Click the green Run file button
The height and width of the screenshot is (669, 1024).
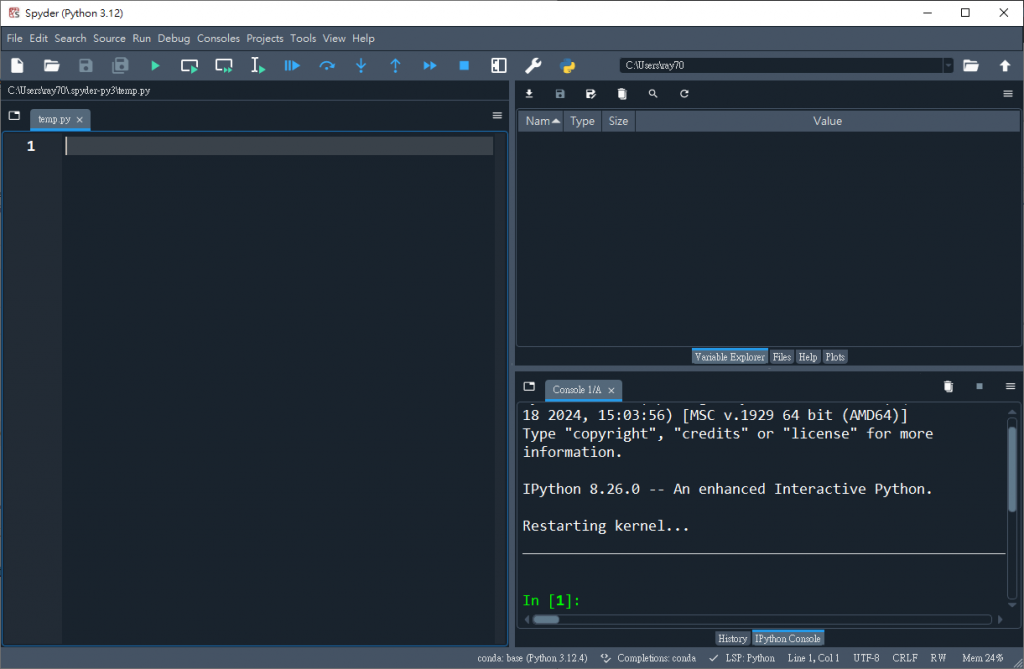[155, 66]
